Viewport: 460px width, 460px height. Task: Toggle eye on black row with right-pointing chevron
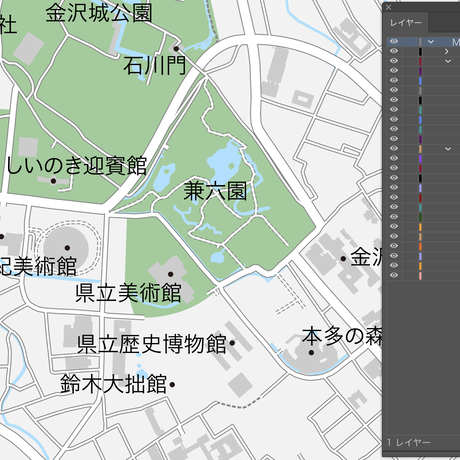[x=394, y=51]
